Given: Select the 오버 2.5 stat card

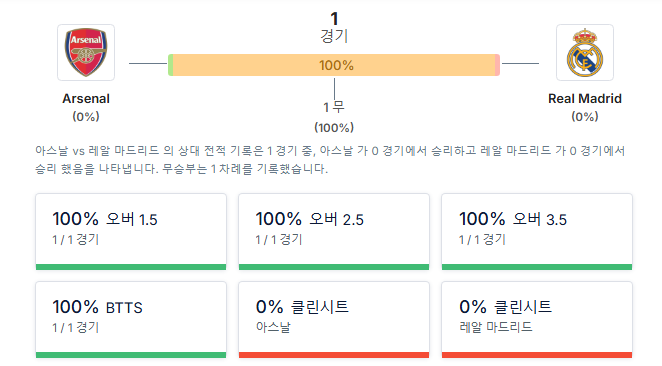Looking at the screenshot, I should tap(334, 231).
